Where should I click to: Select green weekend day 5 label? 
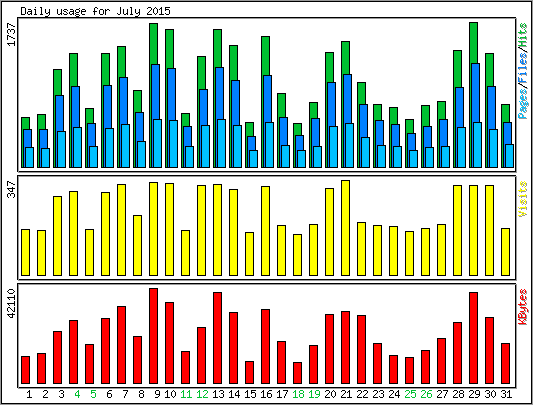pyautogui.click(x=93, y=394)
